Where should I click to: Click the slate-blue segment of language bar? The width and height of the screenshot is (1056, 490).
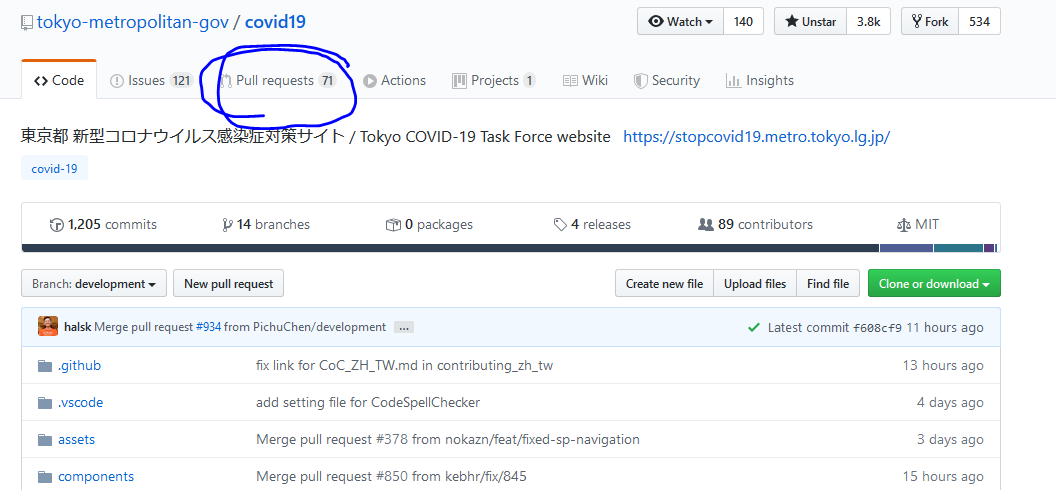tap(906, 248)
